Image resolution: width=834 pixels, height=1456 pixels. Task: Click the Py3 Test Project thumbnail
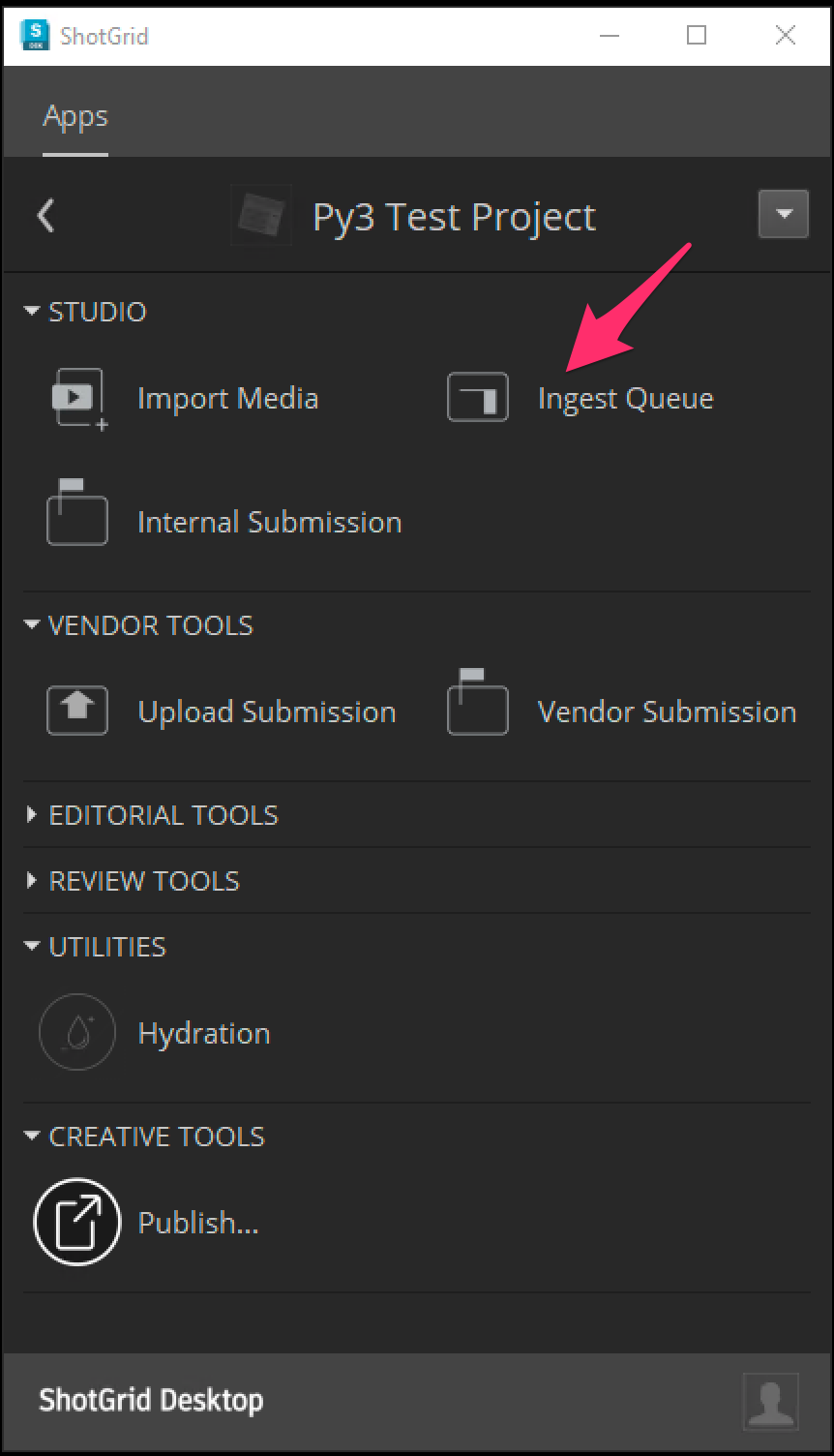(x=261, y=215)
